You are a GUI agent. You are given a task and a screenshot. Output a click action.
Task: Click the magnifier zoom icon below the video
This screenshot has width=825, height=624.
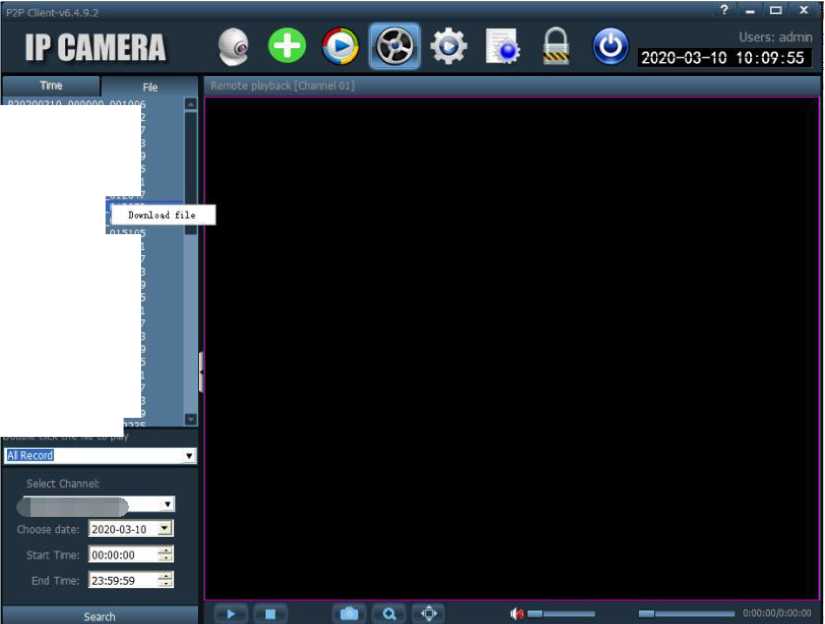click(x=389, y=614)
